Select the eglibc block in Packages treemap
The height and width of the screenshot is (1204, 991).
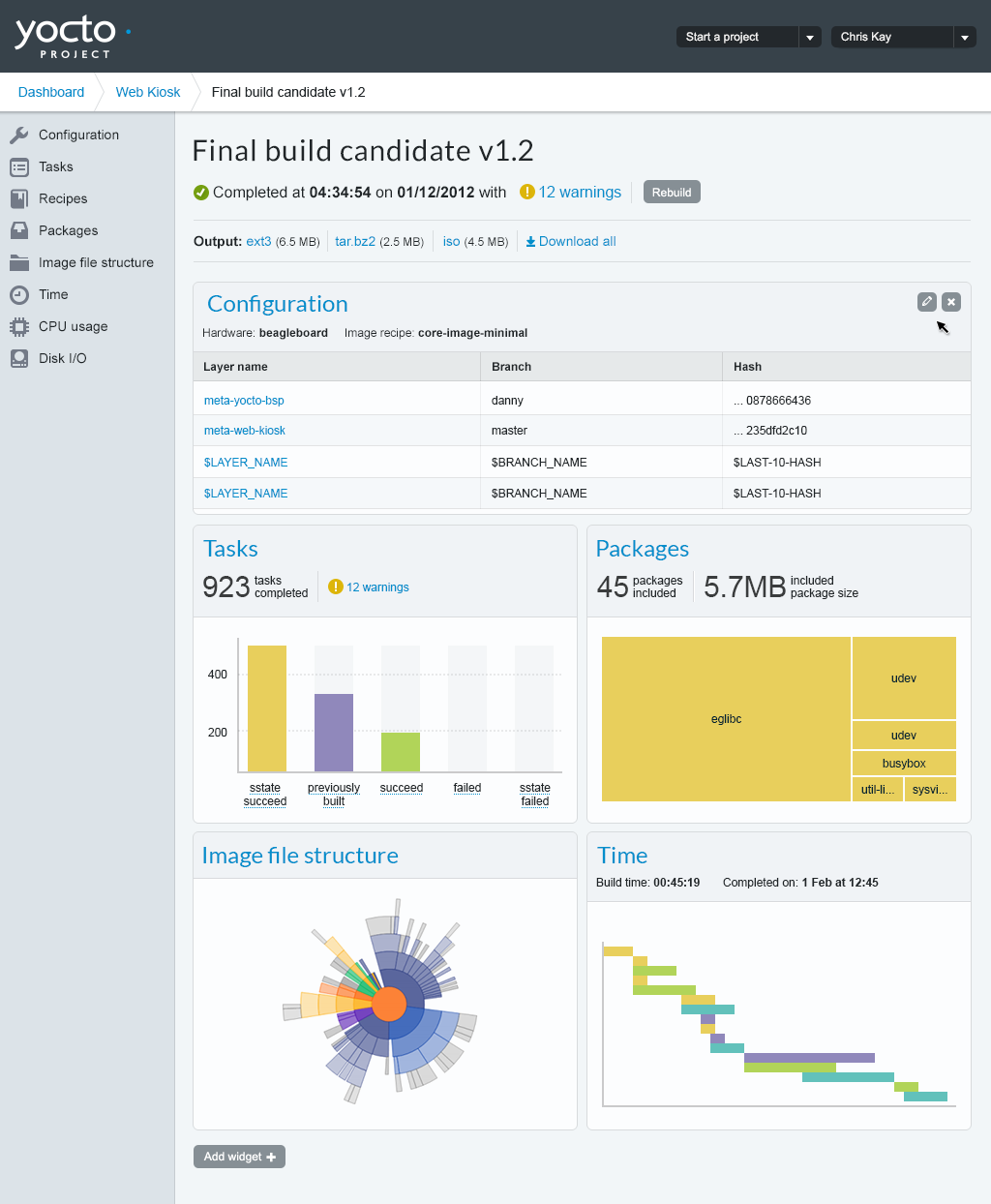click(x=726, y=719)
